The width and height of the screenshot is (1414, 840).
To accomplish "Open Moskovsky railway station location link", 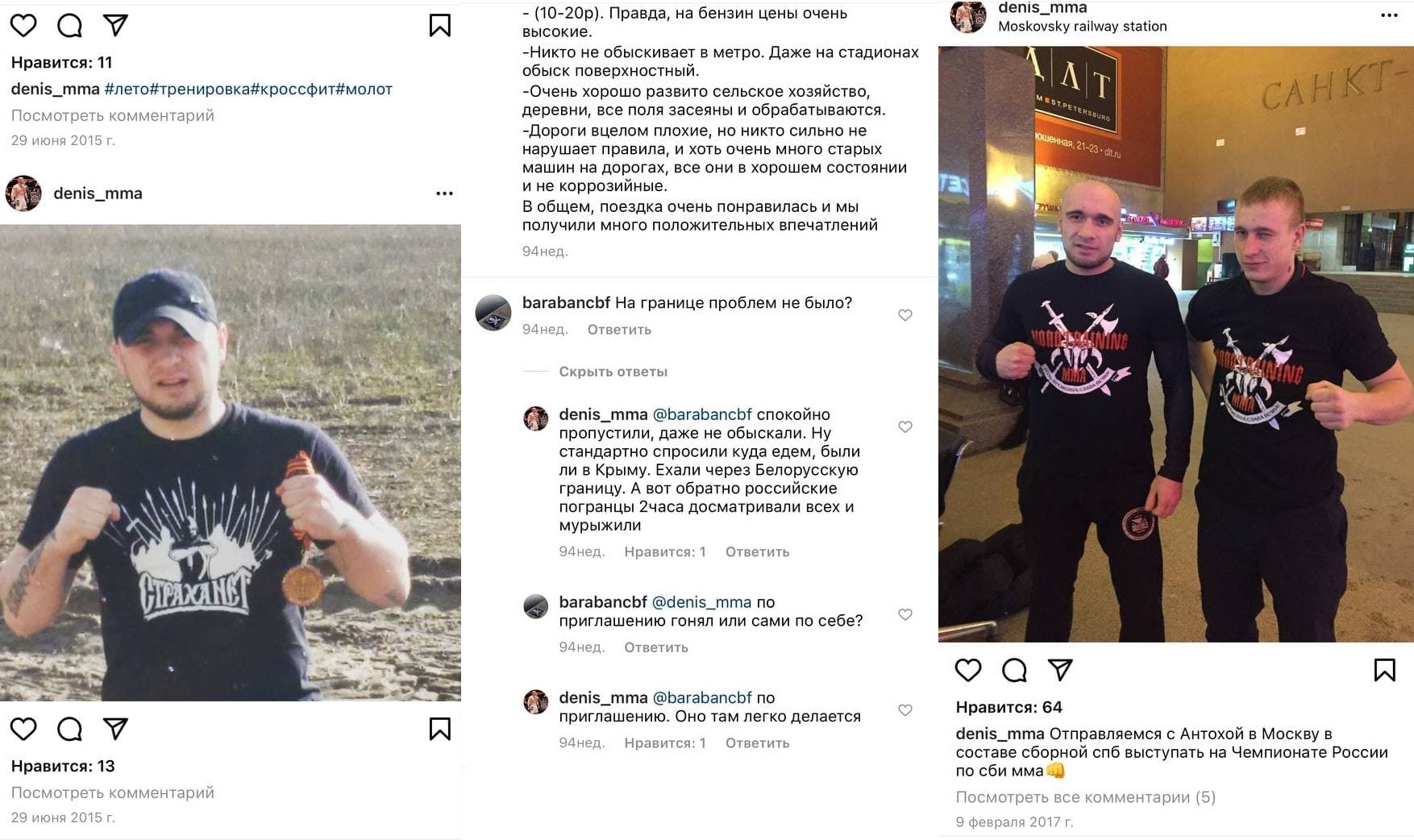I will point(1083,27).
